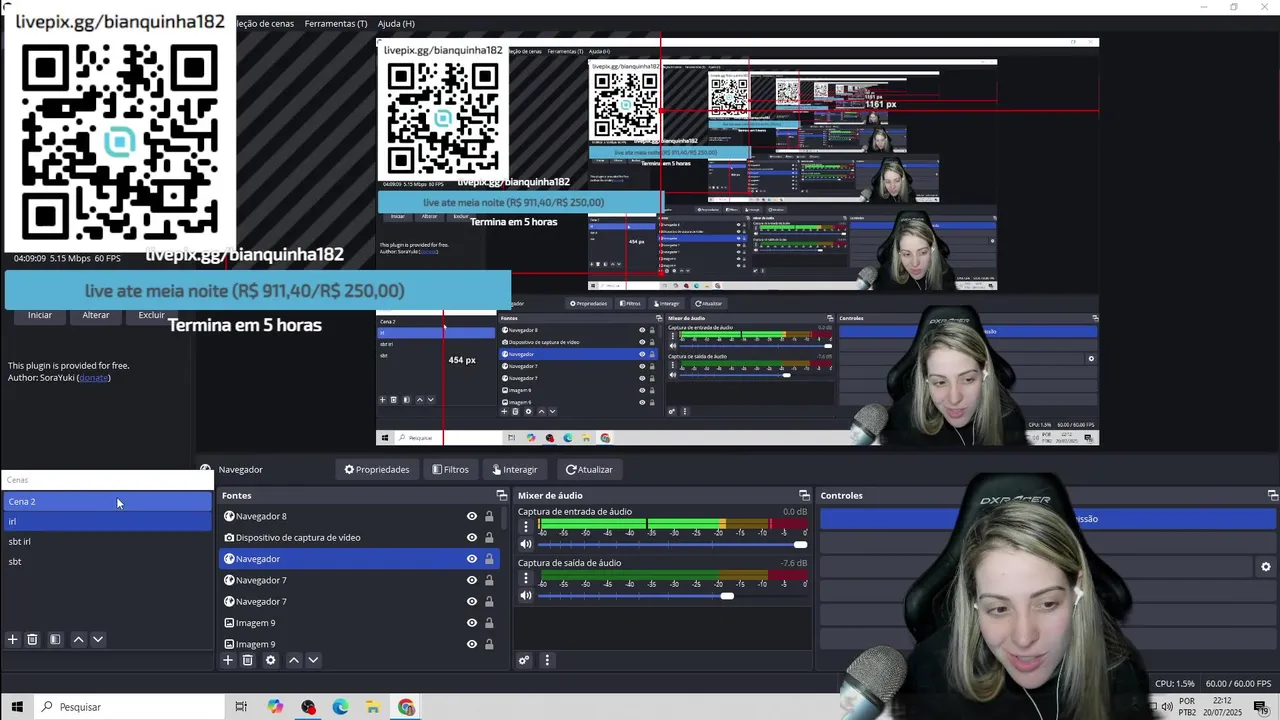Open File Explorer from the taskbar
The width and height of the screenshot is (1280, 720).
coord(373,707)
